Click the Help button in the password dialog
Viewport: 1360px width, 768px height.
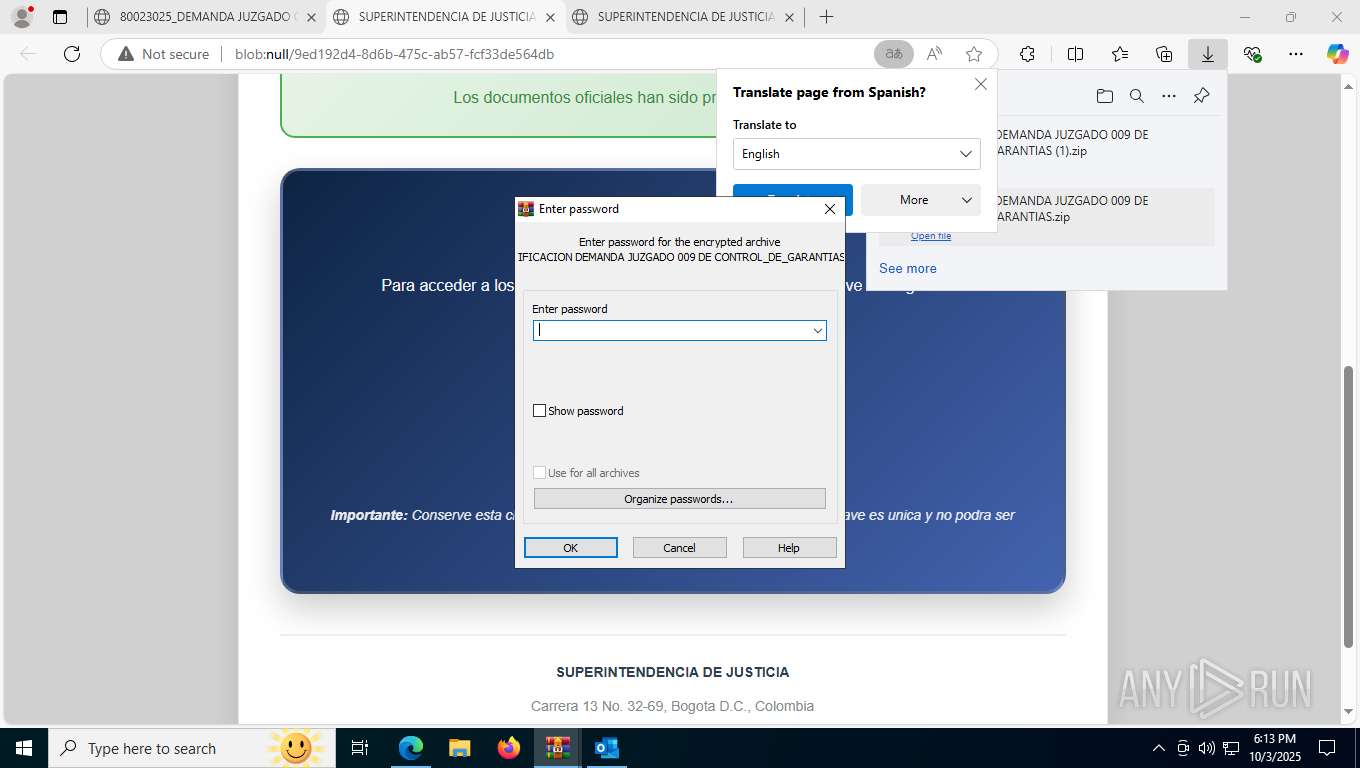click(789, 548)
